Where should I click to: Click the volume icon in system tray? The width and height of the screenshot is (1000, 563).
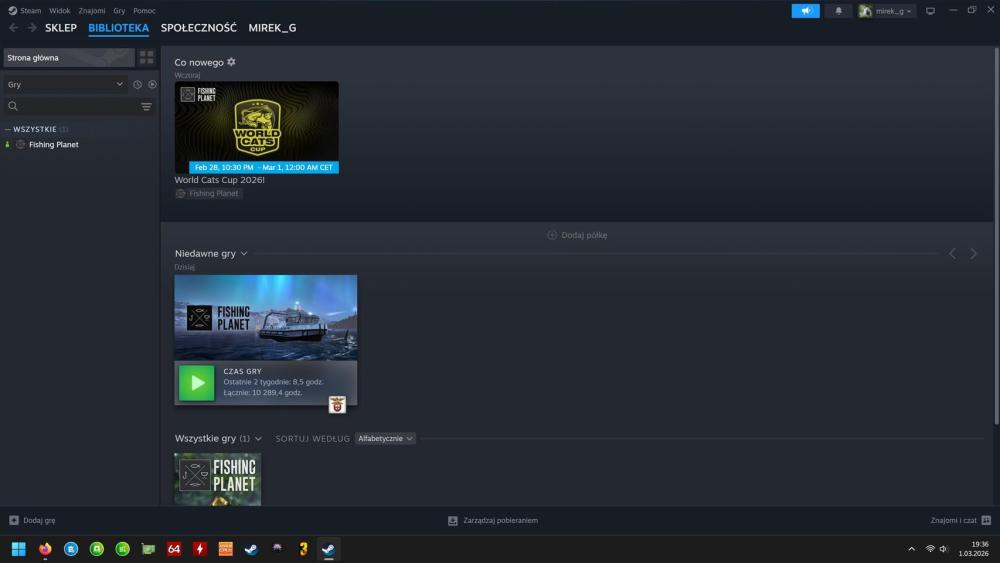(x=944, y=549)
